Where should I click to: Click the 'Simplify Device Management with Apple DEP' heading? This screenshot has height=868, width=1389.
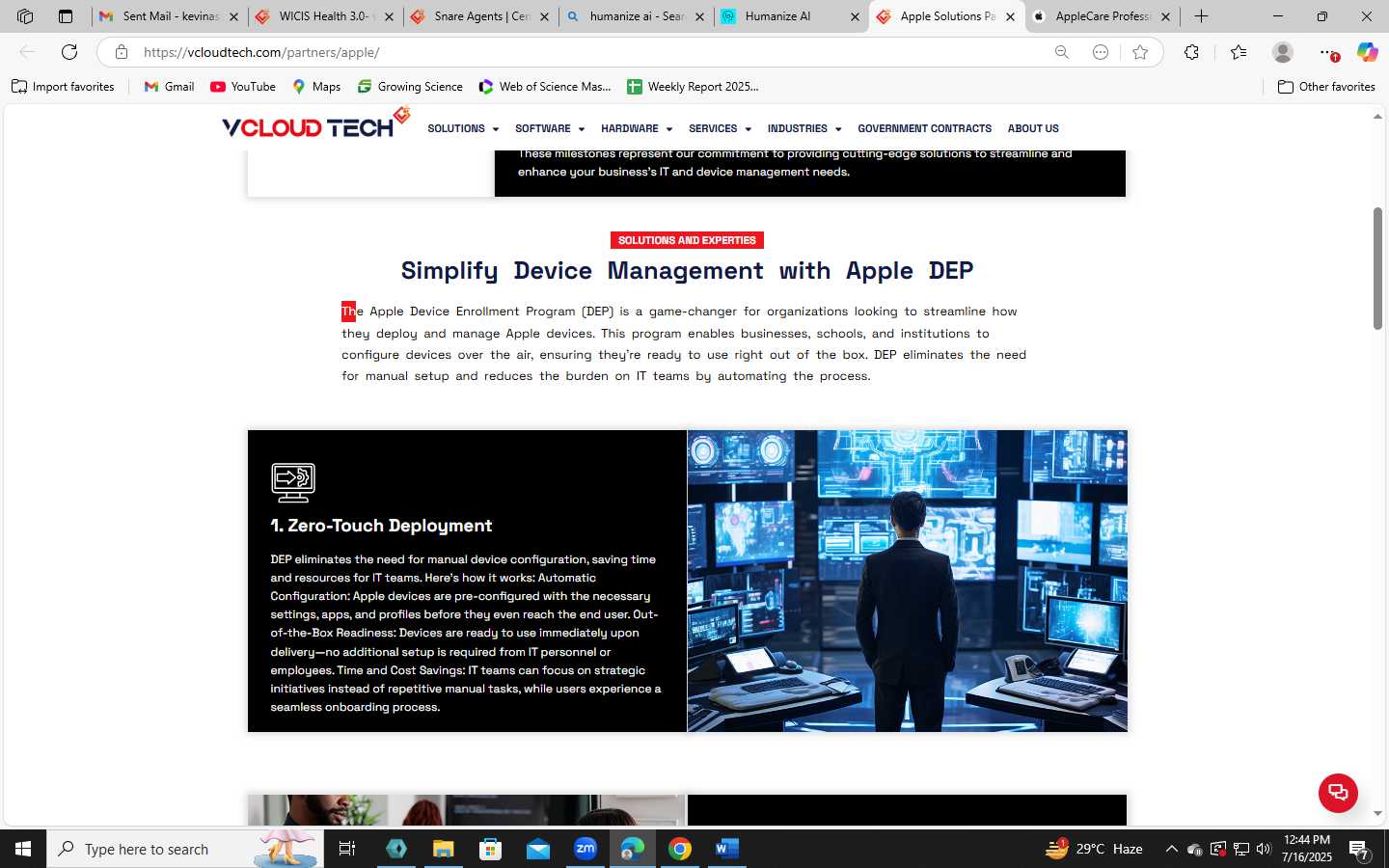pos(687,271)
